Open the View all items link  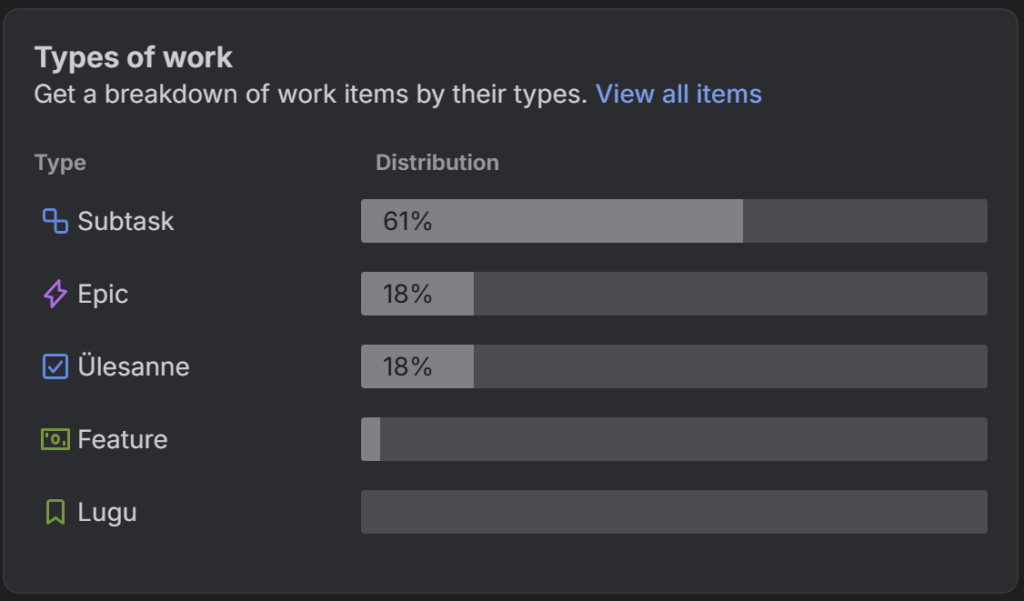coord(678,94)
